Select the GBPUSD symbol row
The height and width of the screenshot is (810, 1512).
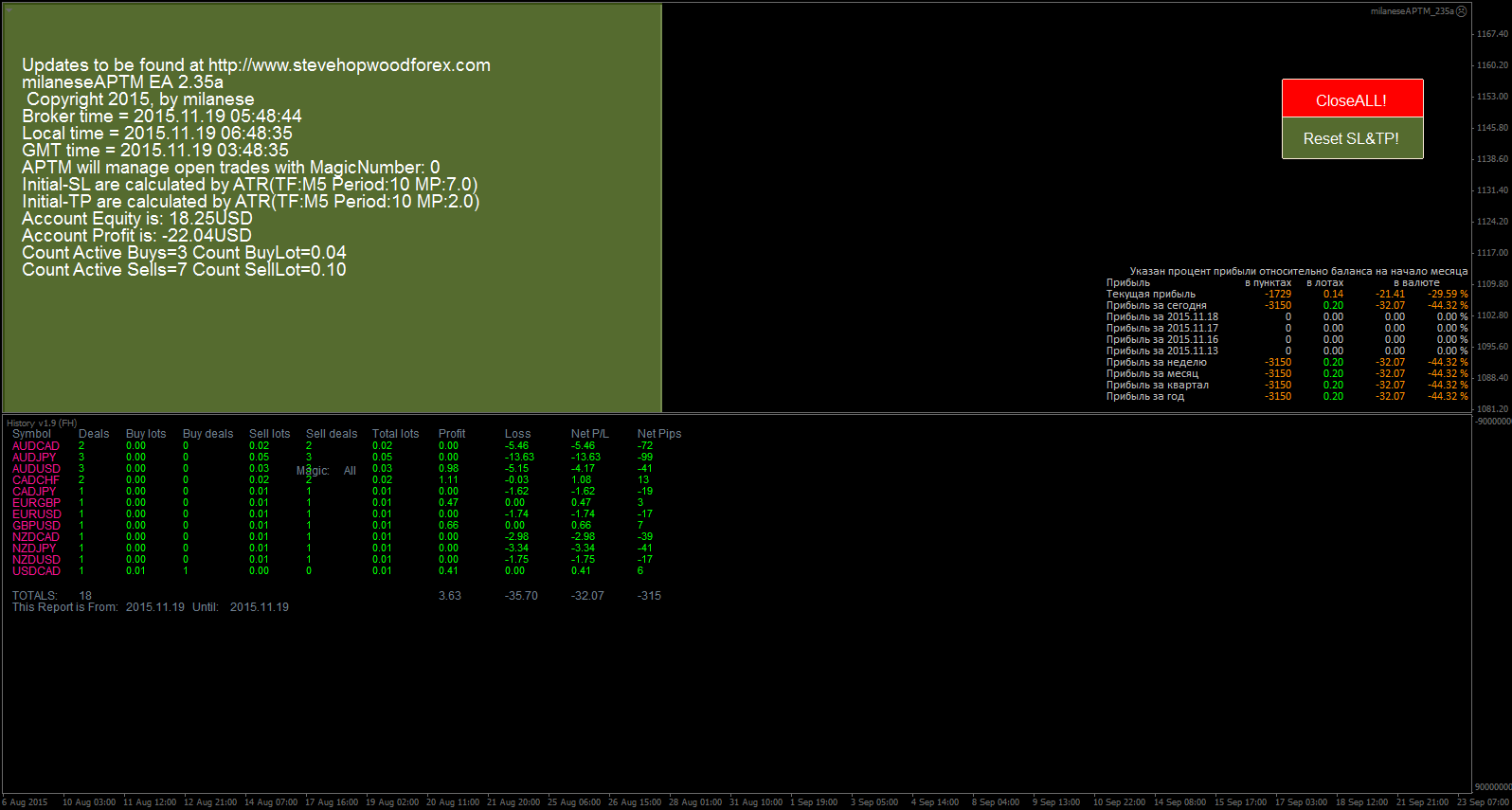coord(333,526)
